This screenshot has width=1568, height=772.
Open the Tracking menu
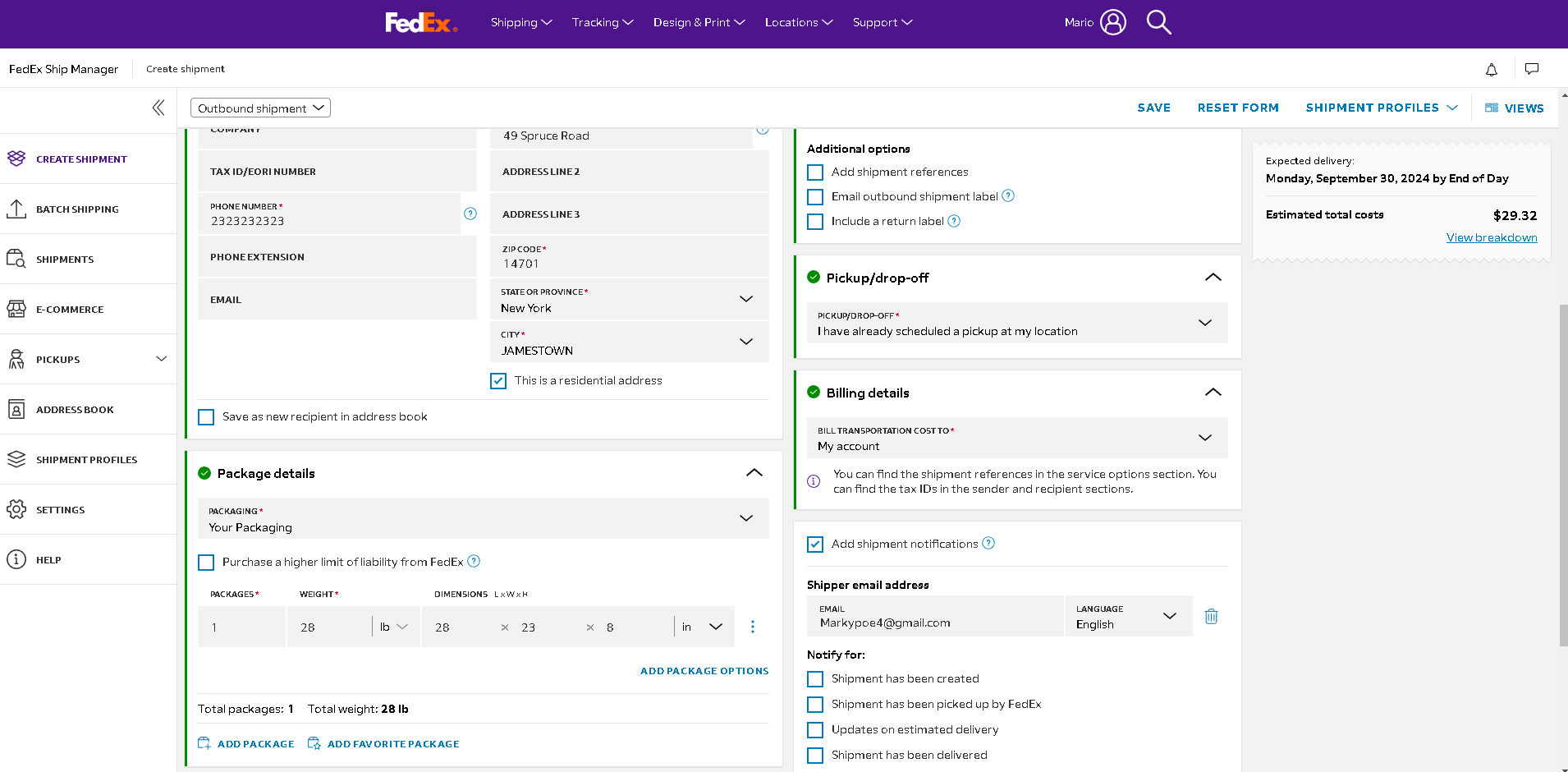click(x=603, y=22)
